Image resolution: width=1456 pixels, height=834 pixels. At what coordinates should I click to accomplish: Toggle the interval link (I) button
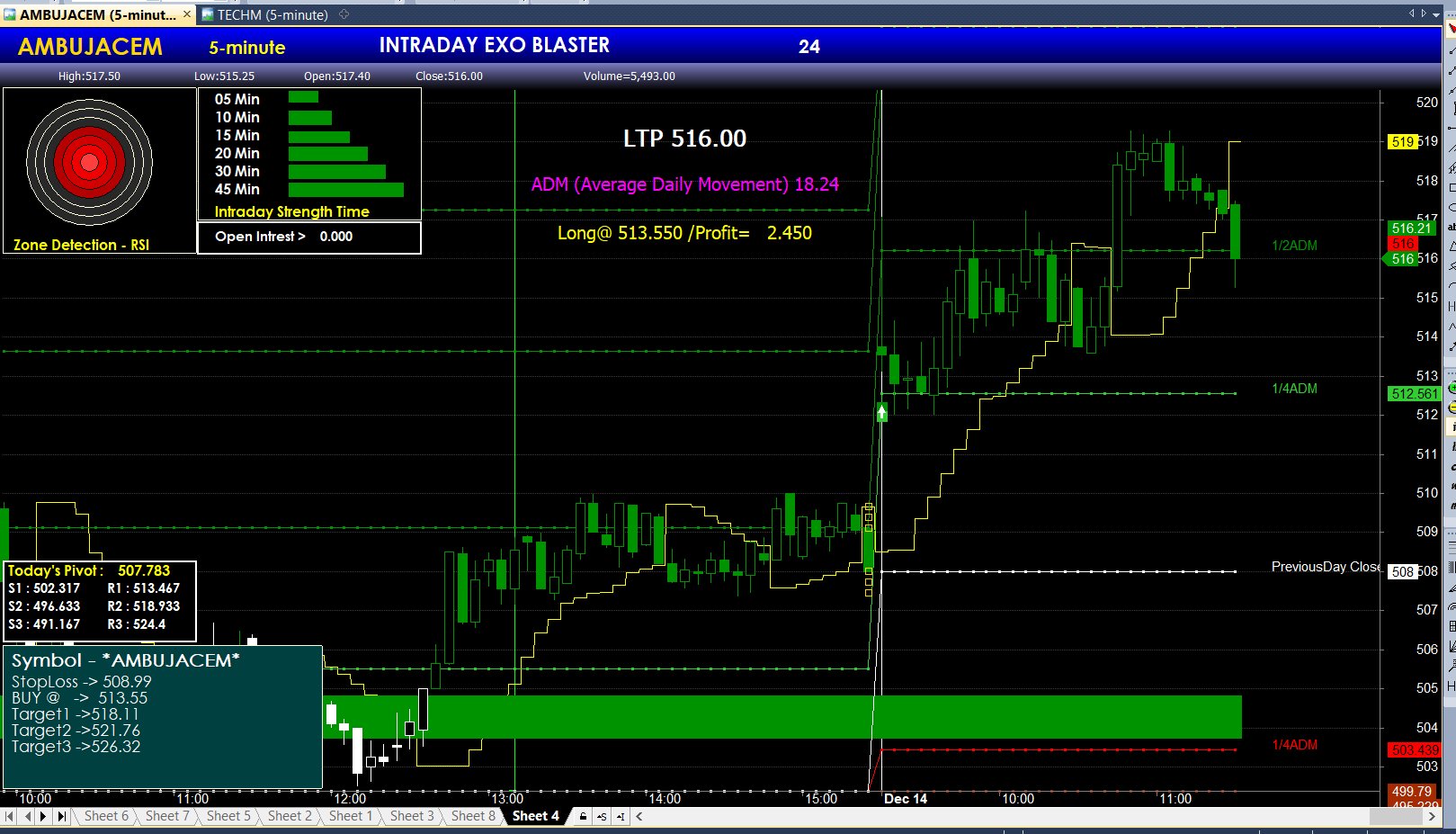pos(621,817)
